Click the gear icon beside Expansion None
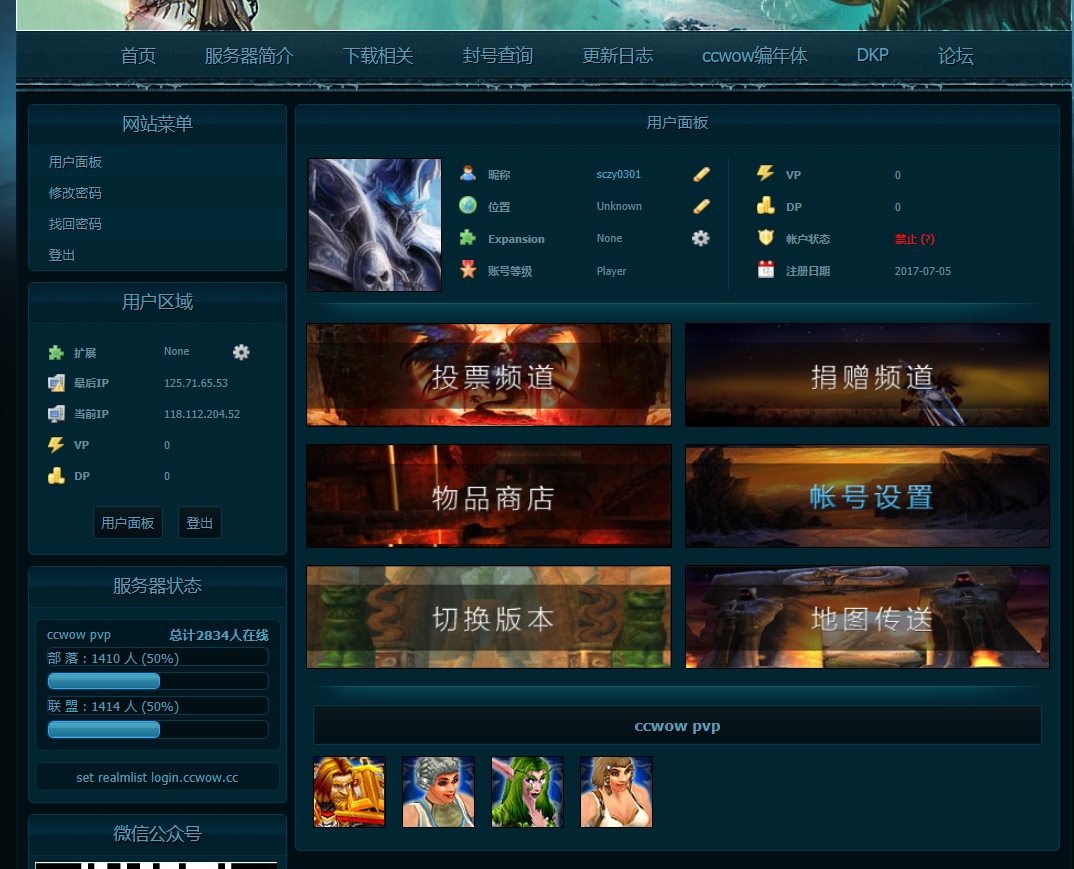This screenshot has width=1074, height=869. (x=701, y=238)
